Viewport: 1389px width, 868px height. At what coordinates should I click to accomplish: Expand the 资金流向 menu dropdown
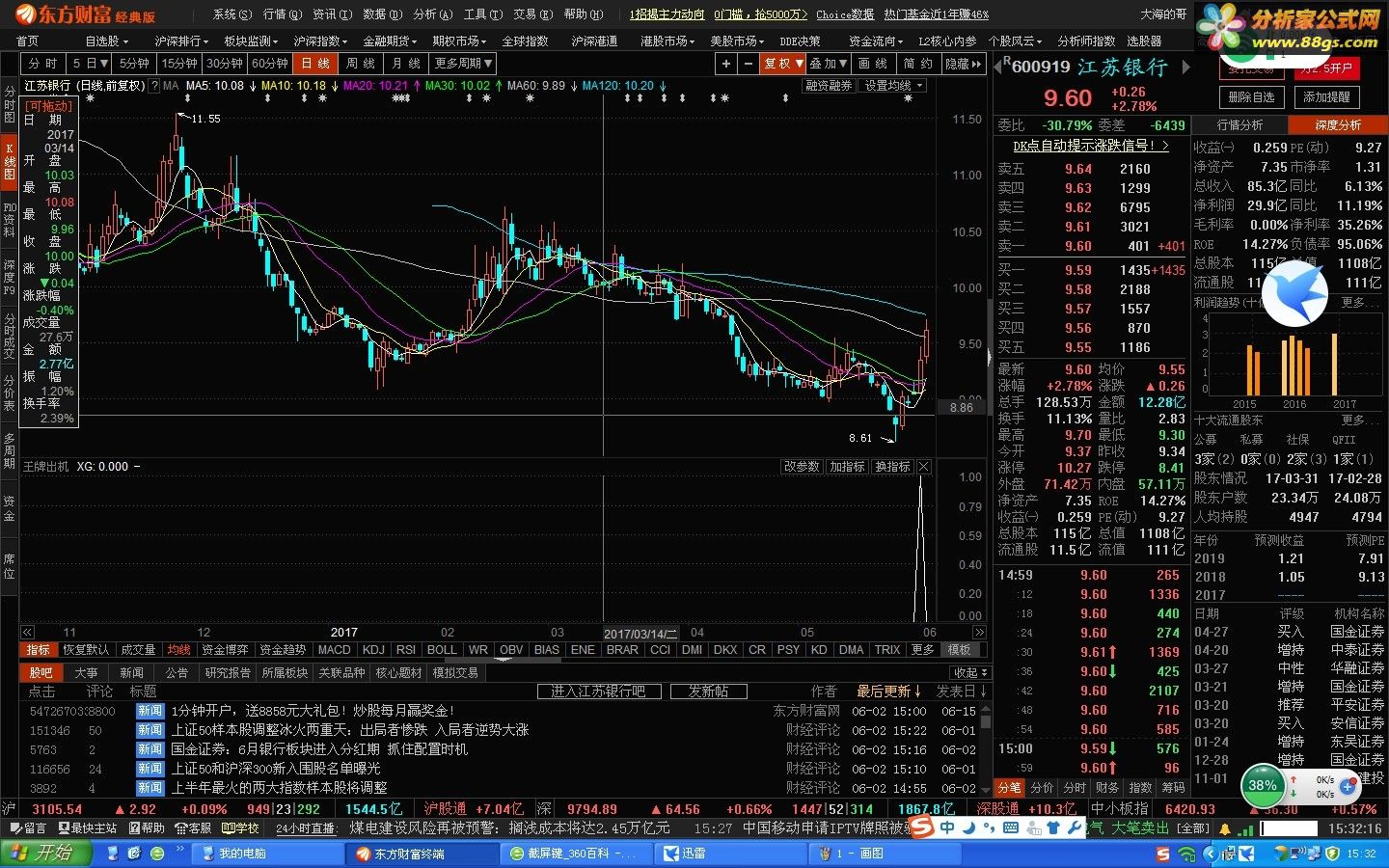[876, 41]
